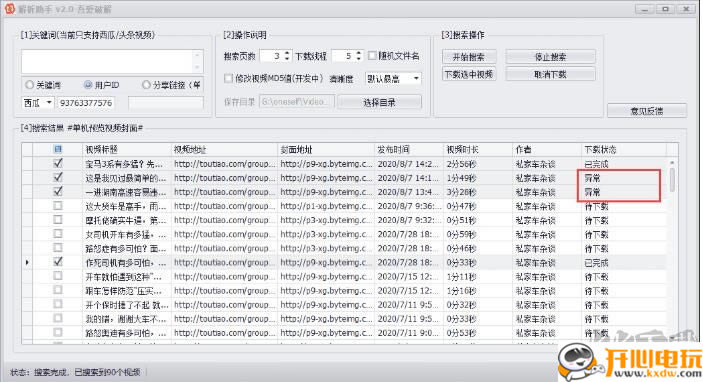703x382 pixels.
Task: Select the 分享链接 radio option
Action: point(146,85)
